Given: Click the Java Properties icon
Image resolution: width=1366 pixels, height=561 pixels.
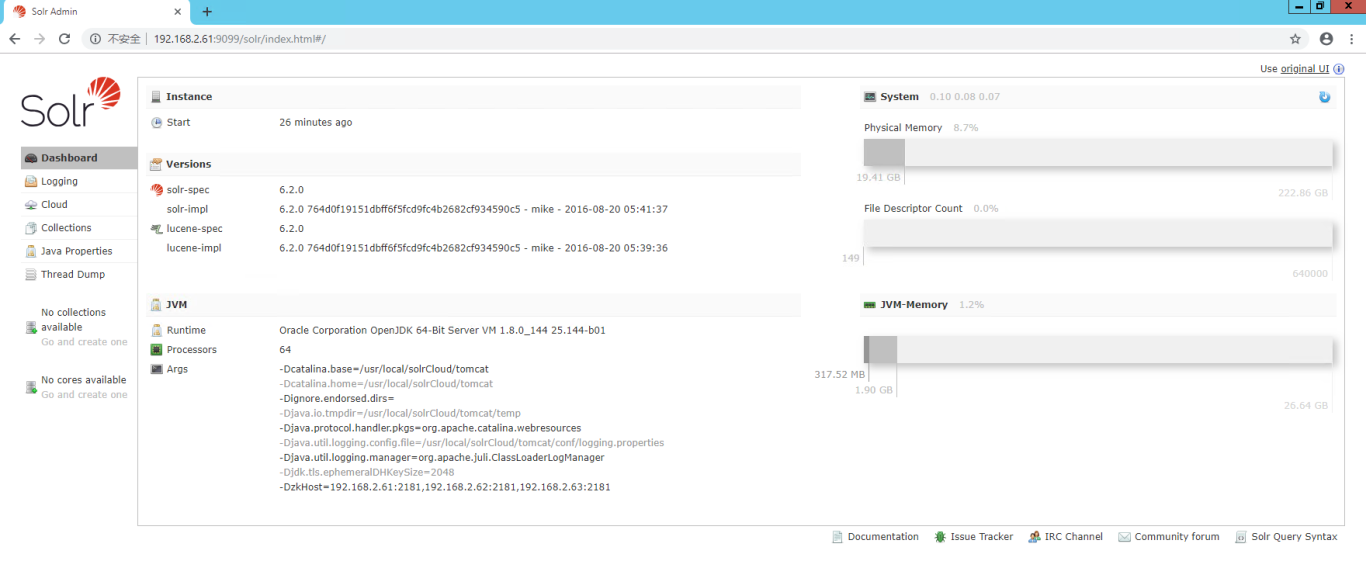Looking at the screenshot, I should (x=31, y=251).
